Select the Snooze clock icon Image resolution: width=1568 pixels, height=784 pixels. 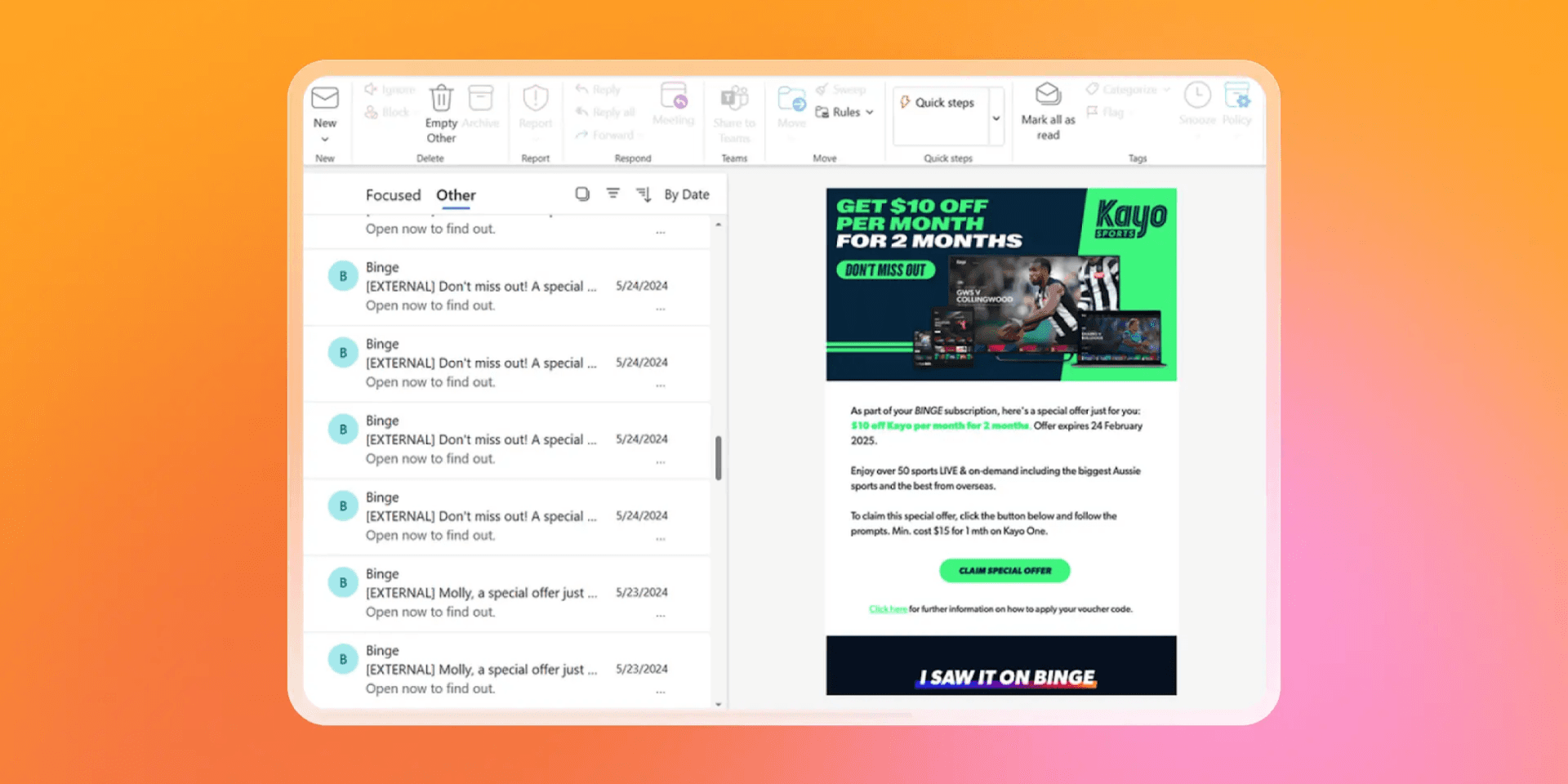1197,96
